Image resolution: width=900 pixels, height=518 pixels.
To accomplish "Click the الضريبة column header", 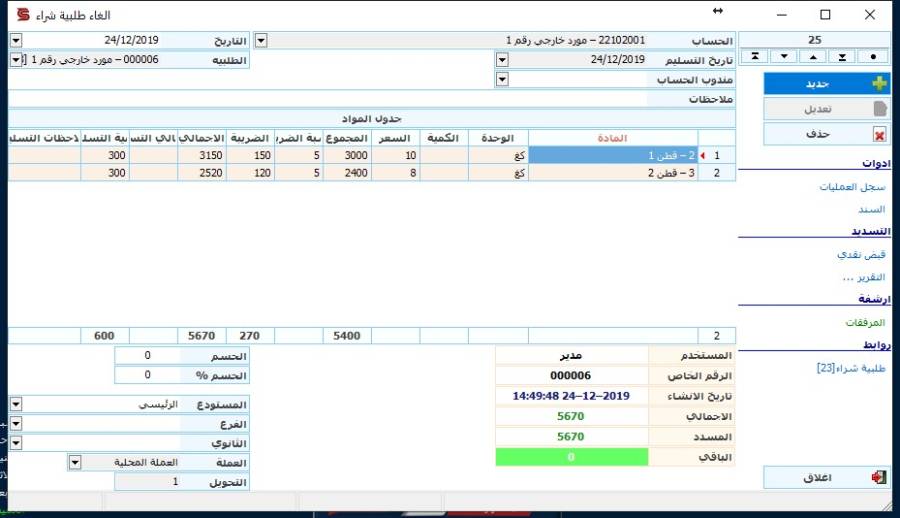I will pyautogui.click(x=250, y=138).
